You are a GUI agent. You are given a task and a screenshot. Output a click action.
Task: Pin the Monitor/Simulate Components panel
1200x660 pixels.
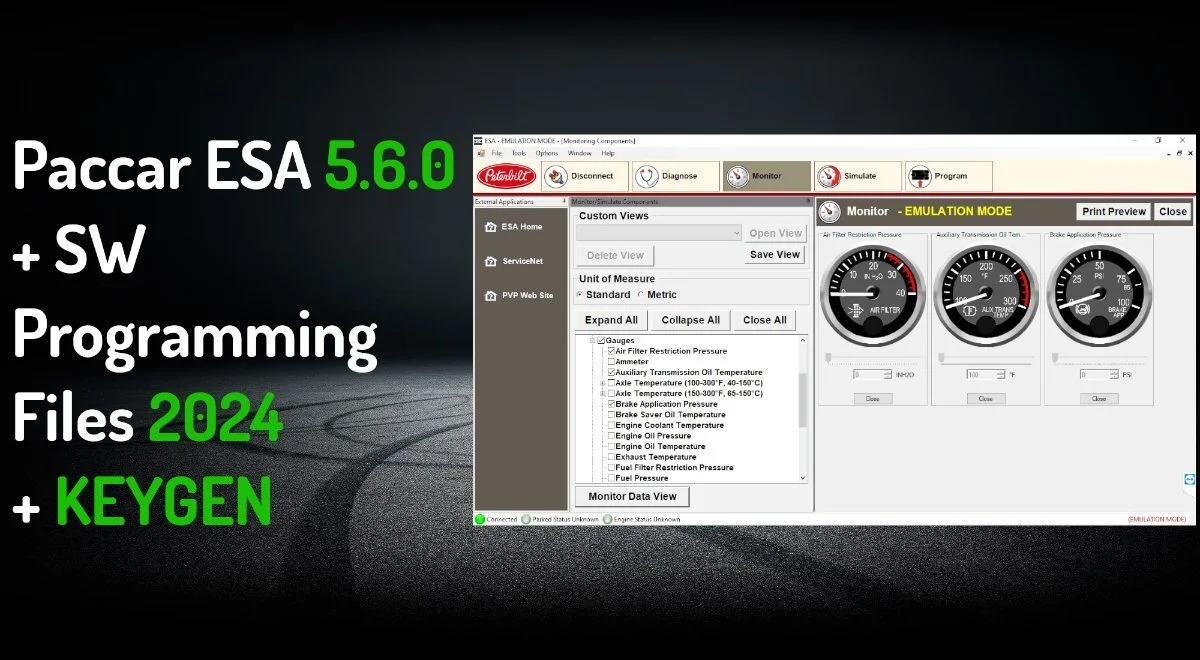point(807,201)
